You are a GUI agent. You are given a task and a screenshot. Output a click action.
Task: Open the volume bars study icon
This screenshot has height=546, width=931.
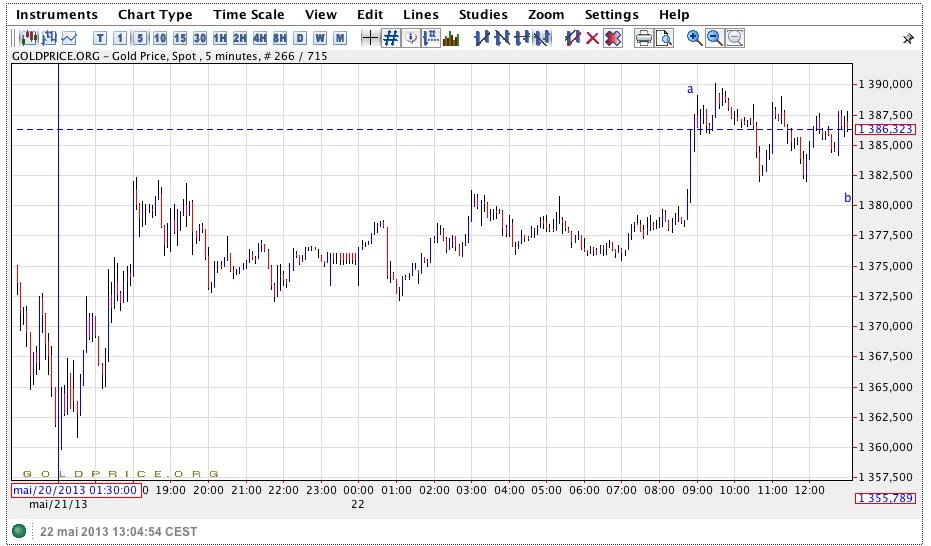click(451, 38)
